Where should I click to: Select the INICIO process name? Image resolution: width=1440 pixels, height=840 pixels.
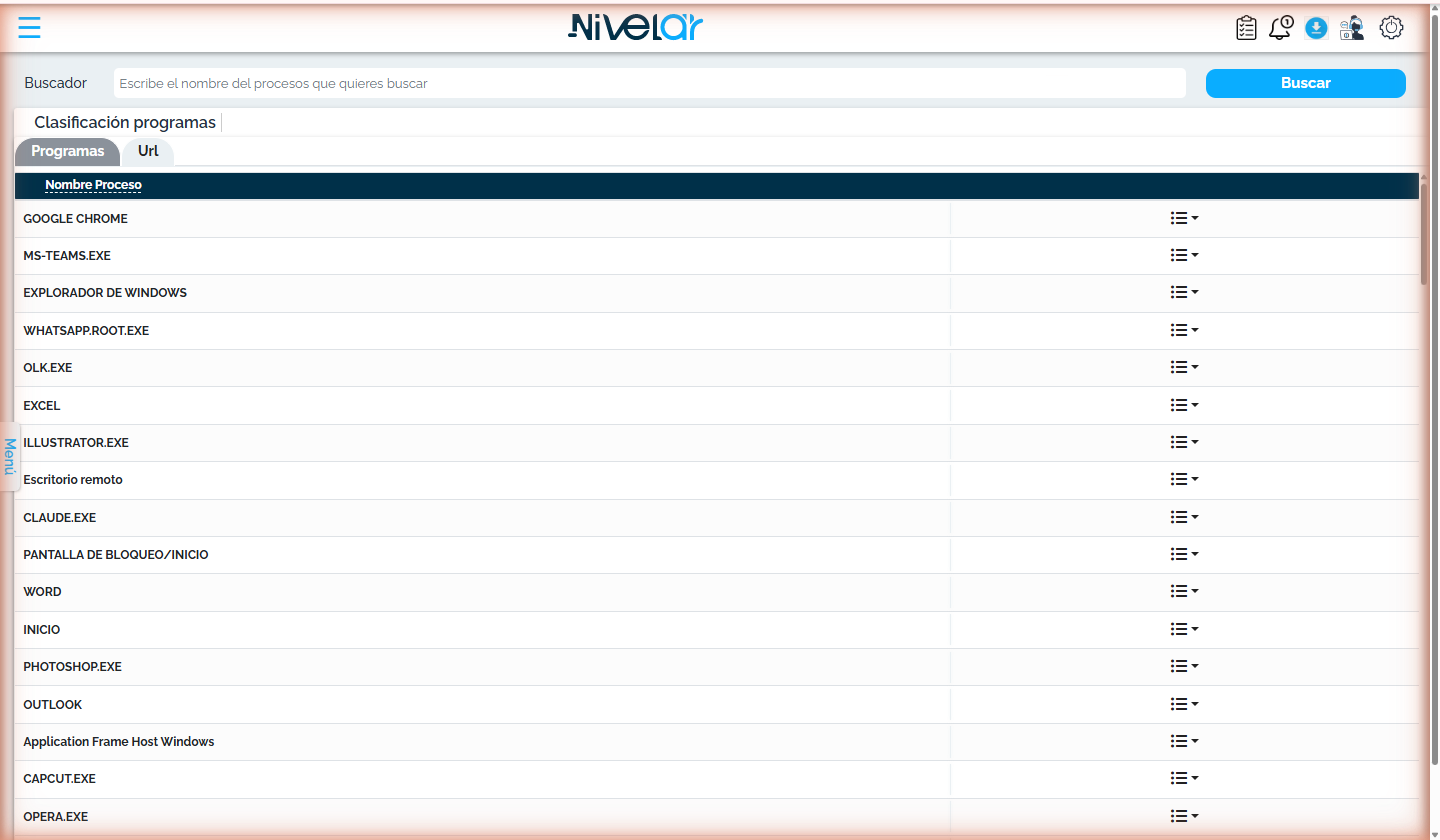point(42,629)
